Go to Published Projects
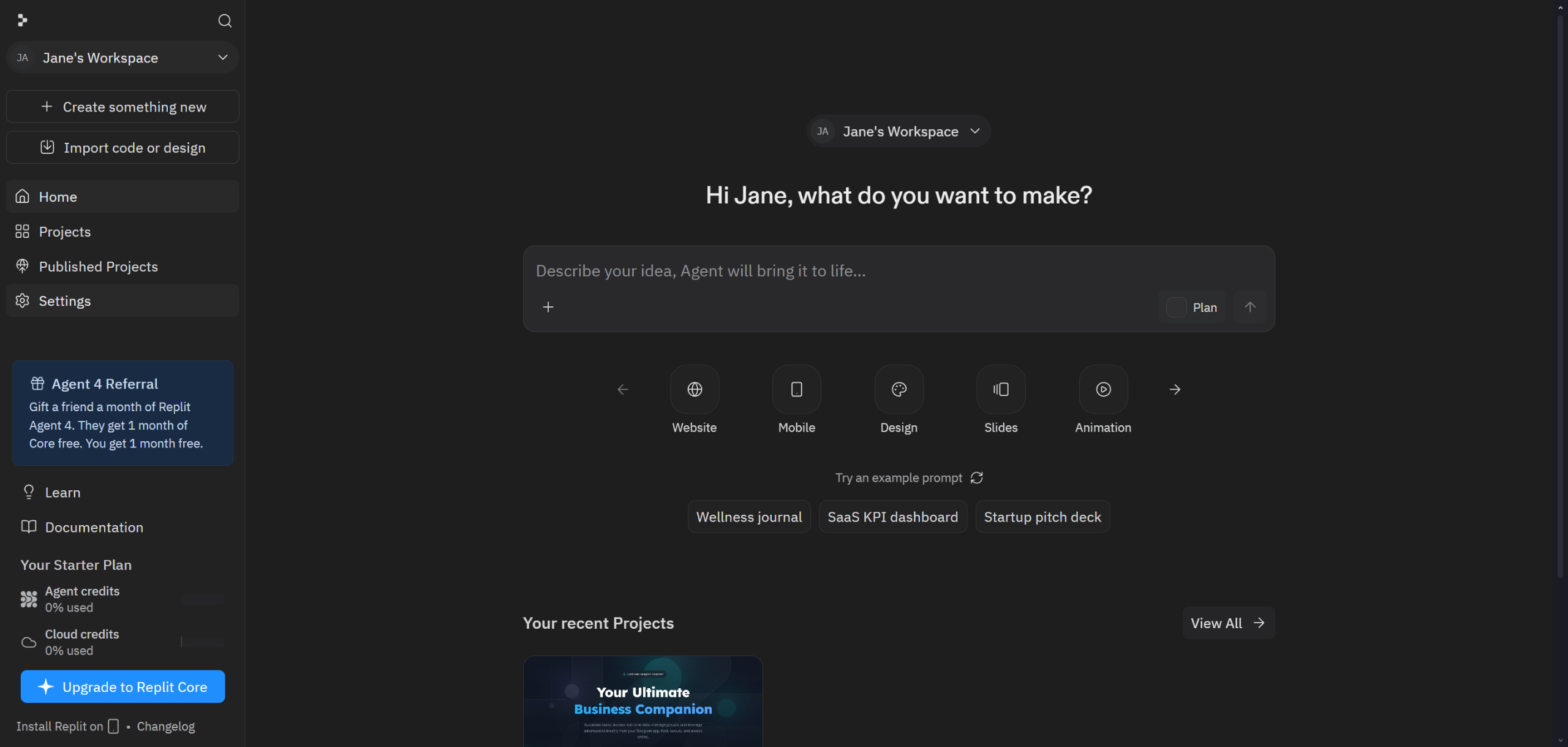Viewport: 1568px width, 747px height. coord(98,267)
